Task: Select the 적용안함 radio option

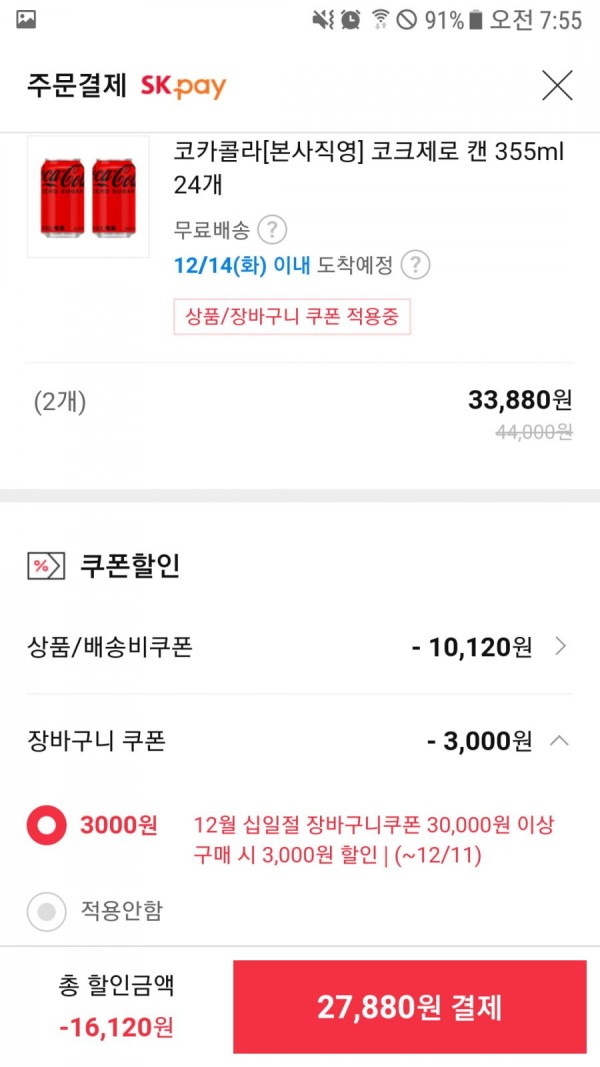Action: tap(46, 912)
